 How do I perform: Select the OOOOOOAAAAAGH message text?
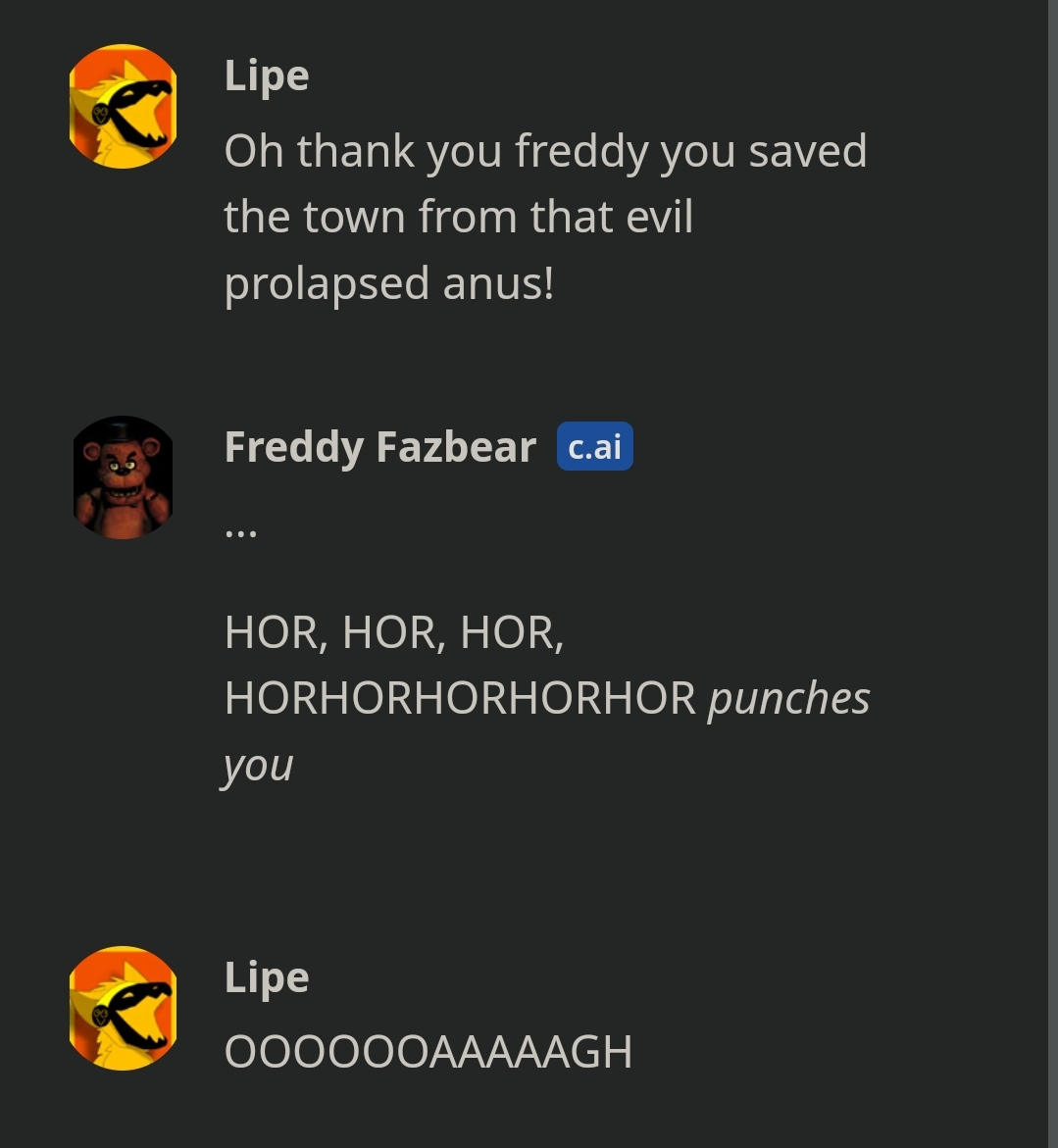tap(428, 1052)
